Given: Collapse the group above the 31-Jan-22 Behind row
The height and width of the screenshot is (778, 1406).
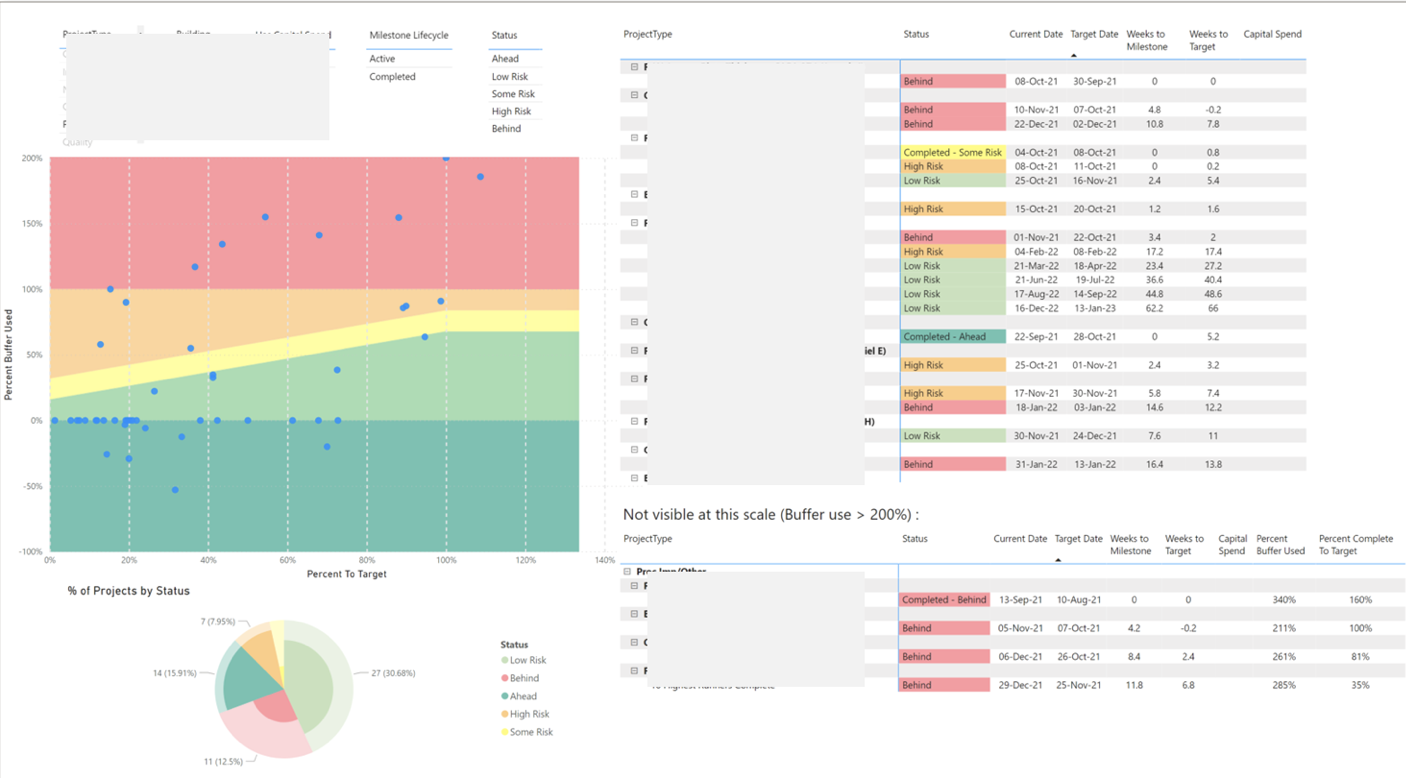Looking at the screenshot, I should tap(634, 450).
